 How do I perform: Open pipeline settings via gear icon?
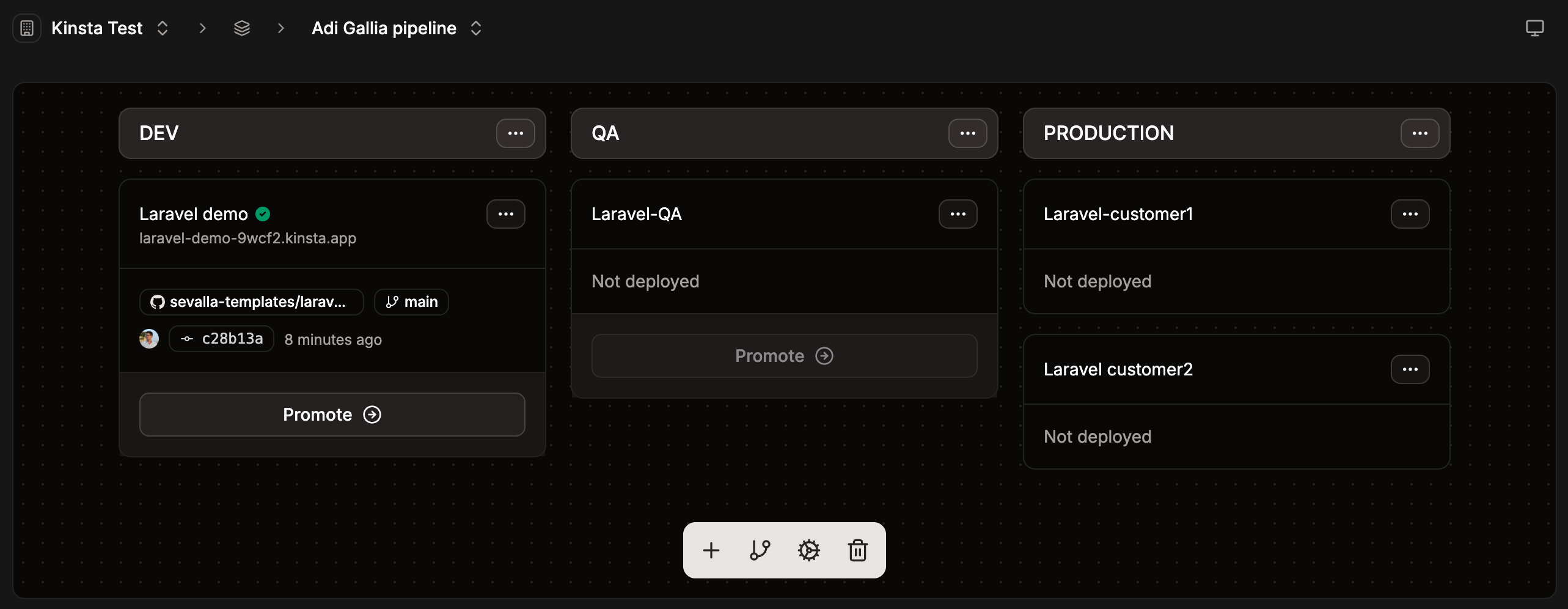click(x=808, y=550)
